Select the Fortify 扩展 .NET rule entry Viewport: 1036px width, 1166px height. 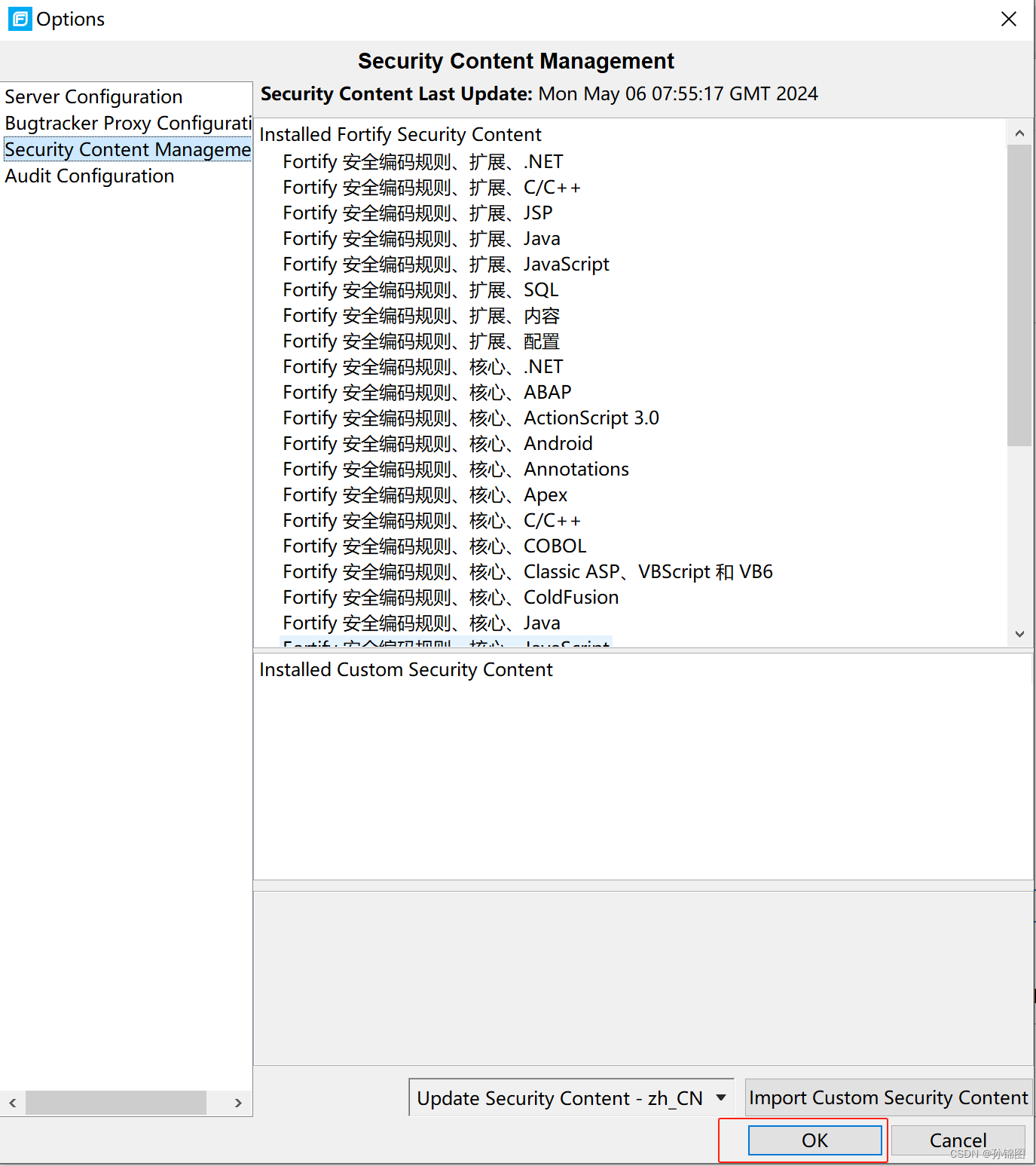pos(422,161)
